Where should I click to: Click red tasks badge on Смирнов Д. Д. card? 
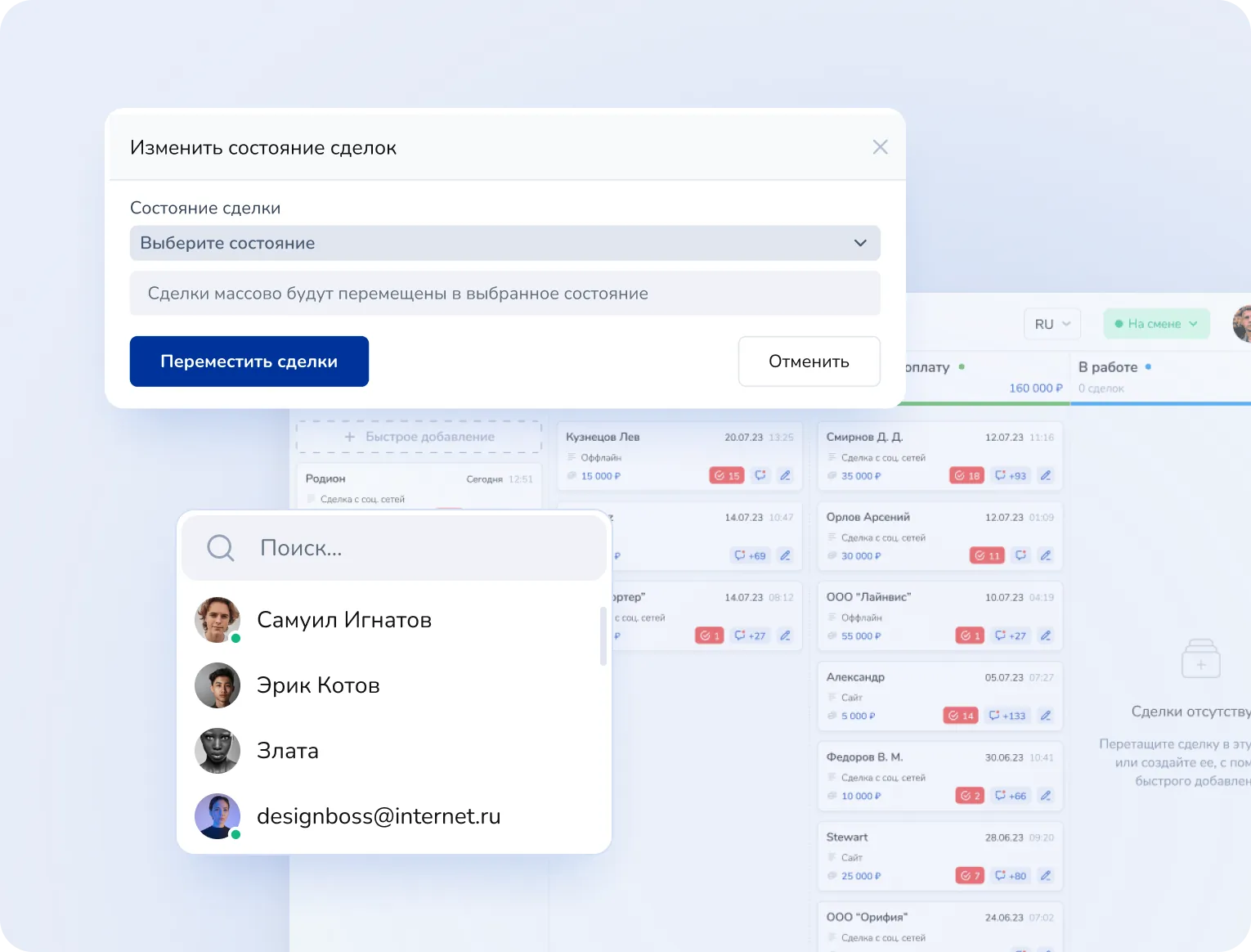966,476
